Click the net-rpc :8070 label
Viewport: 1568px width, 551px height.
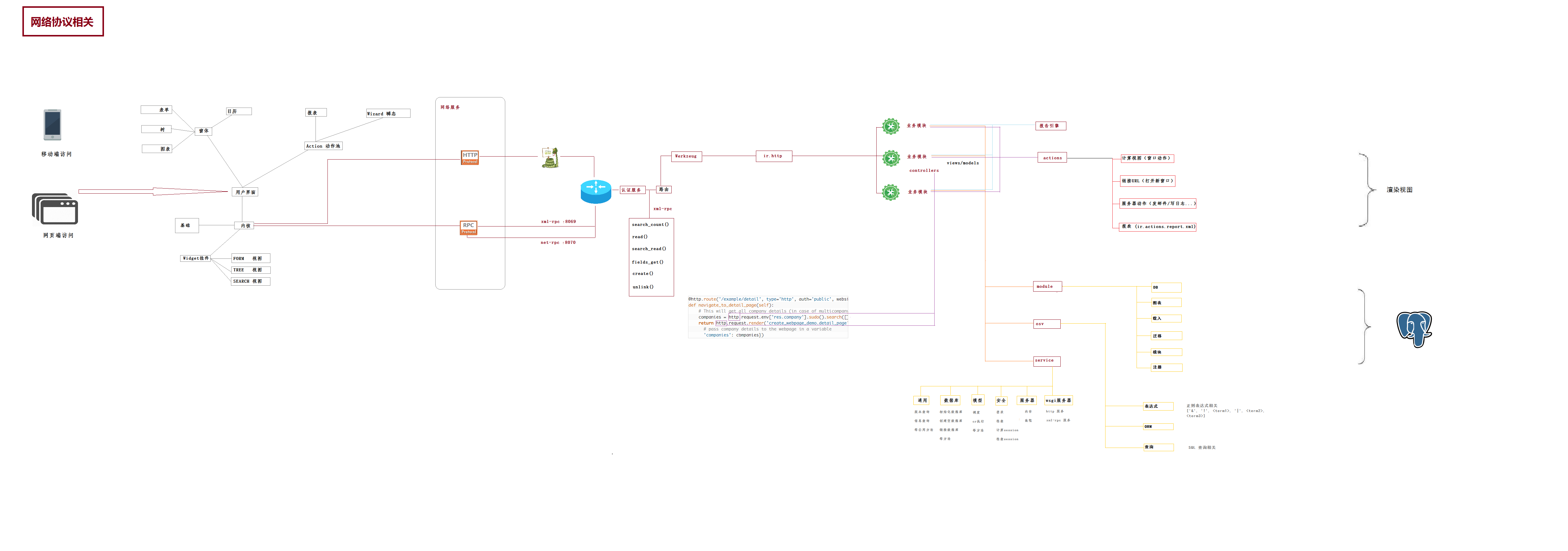click(x=558, y=242)
